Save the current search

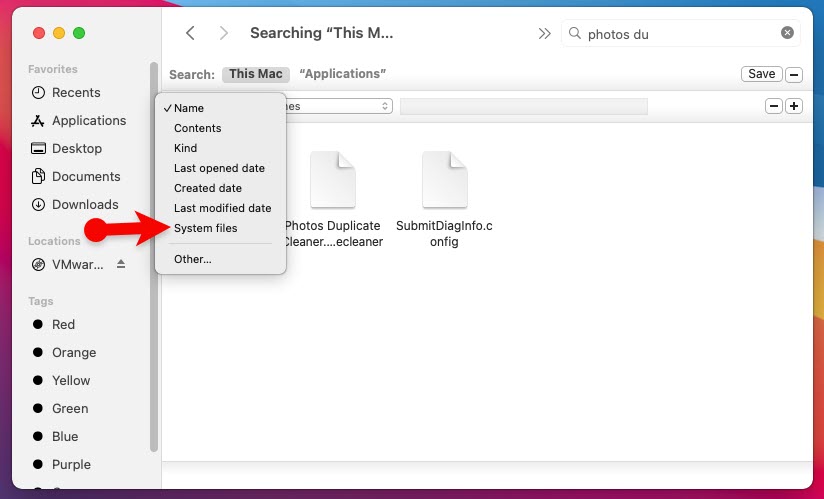click(x=761, y=74)
